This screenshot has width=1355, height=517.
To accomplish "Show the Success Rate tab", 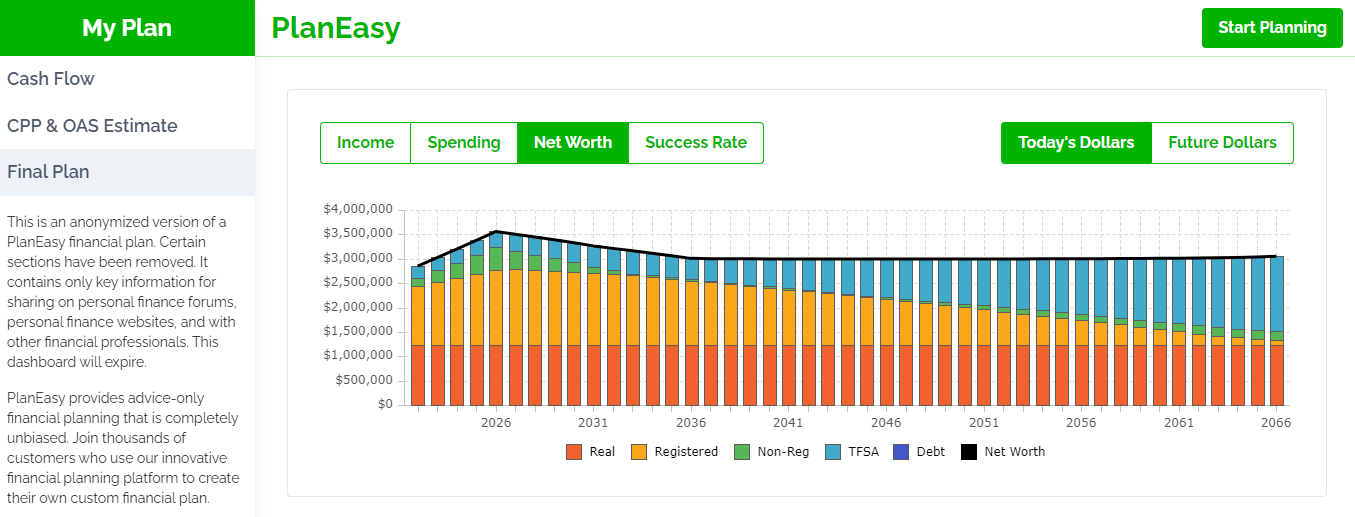I will [x=696, y=143].
